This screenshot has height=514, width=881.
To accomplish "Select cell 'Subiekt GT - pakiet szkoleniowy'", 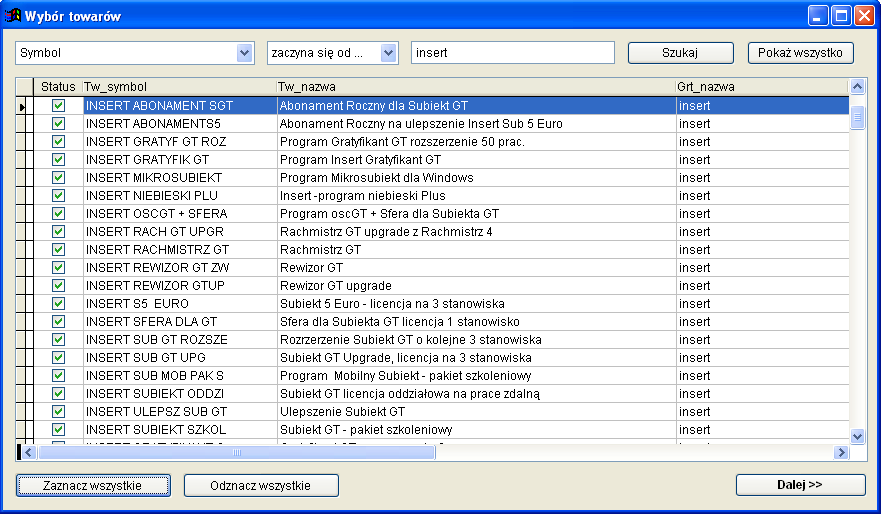I will pos(476,429).
